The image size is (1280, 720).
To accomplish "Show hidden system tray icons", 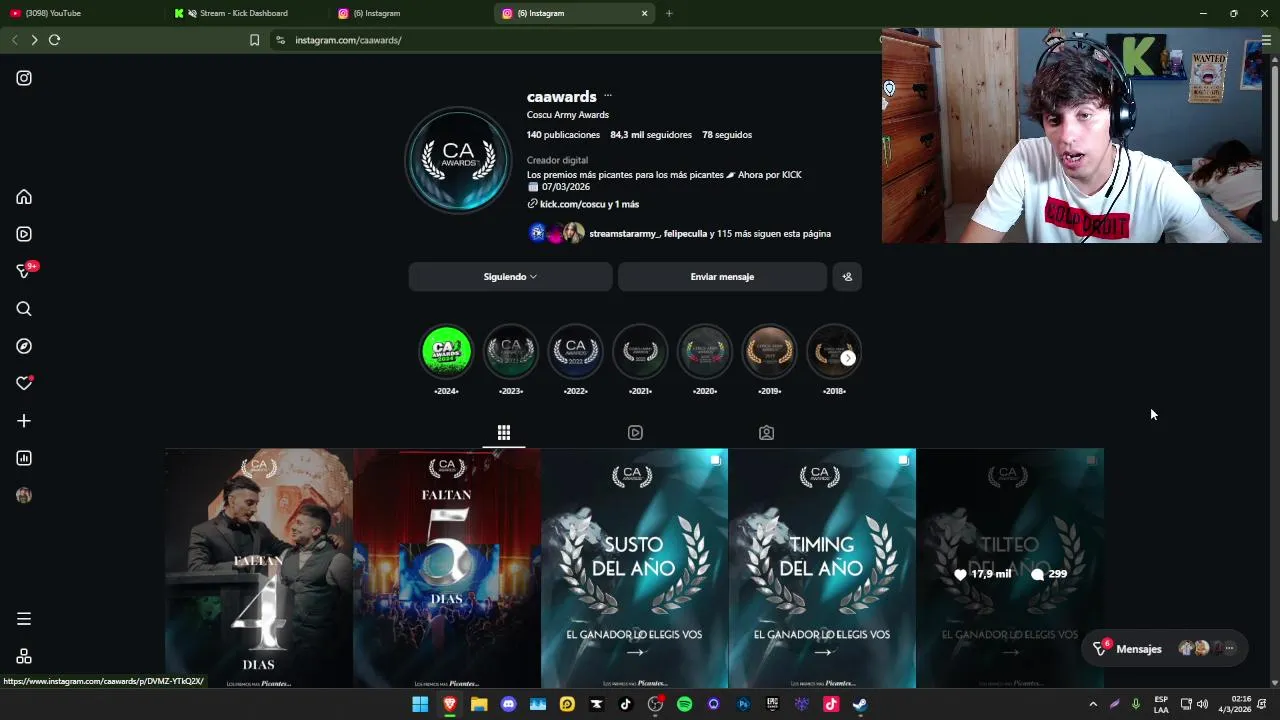I will tap(1093, 704).
